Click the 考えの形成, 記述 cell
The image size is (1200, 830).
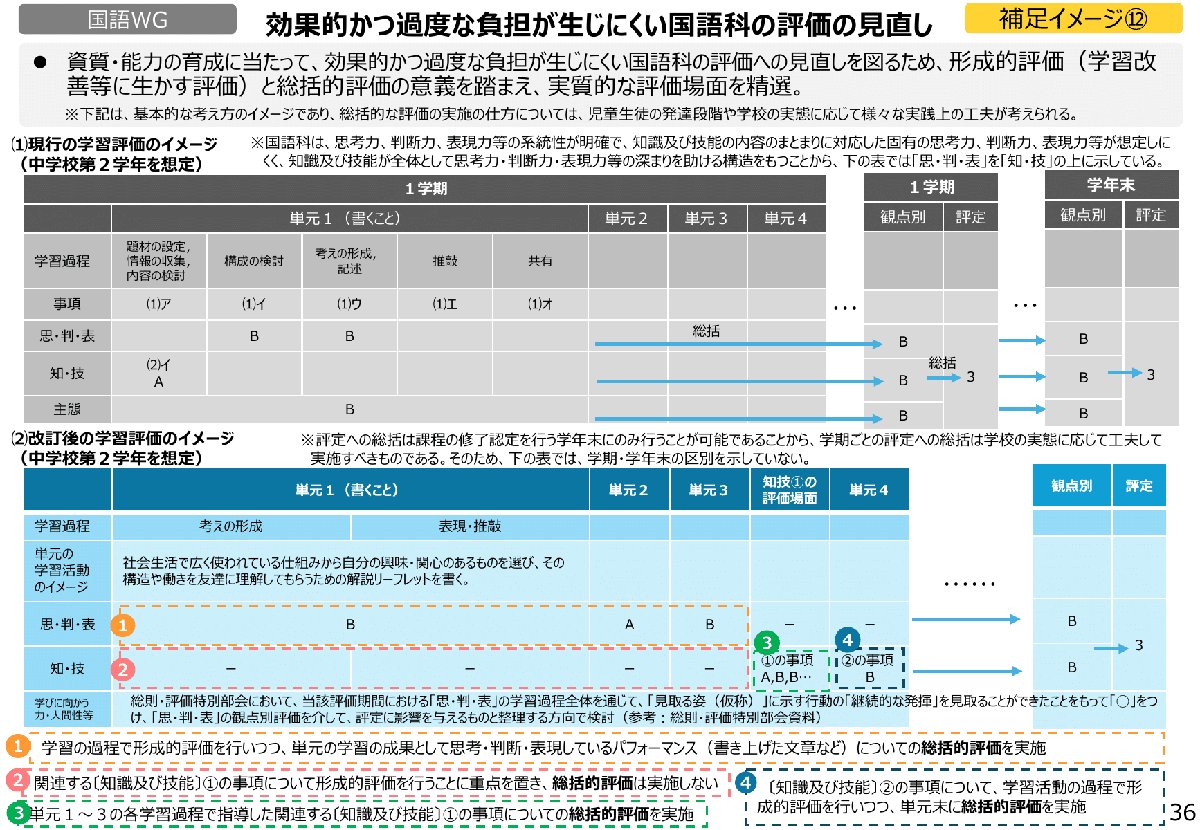(x=349, y=260)
